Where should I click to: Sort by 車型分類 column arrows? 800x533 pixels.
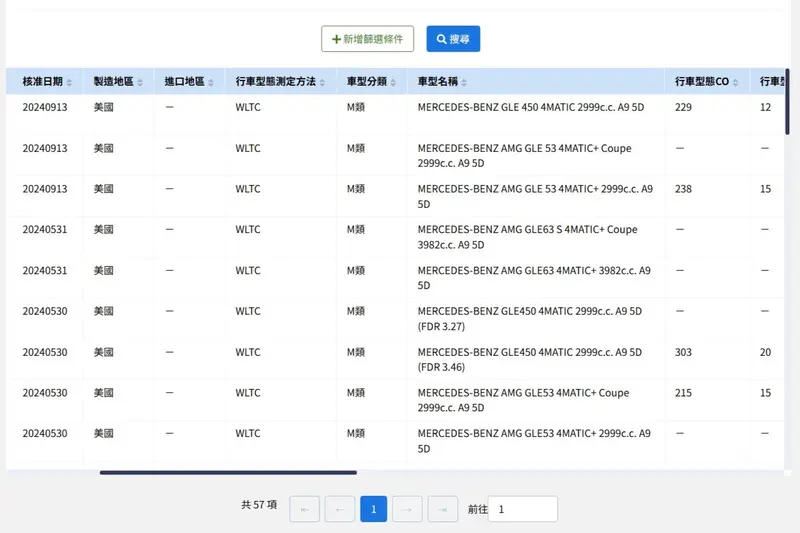393,82
